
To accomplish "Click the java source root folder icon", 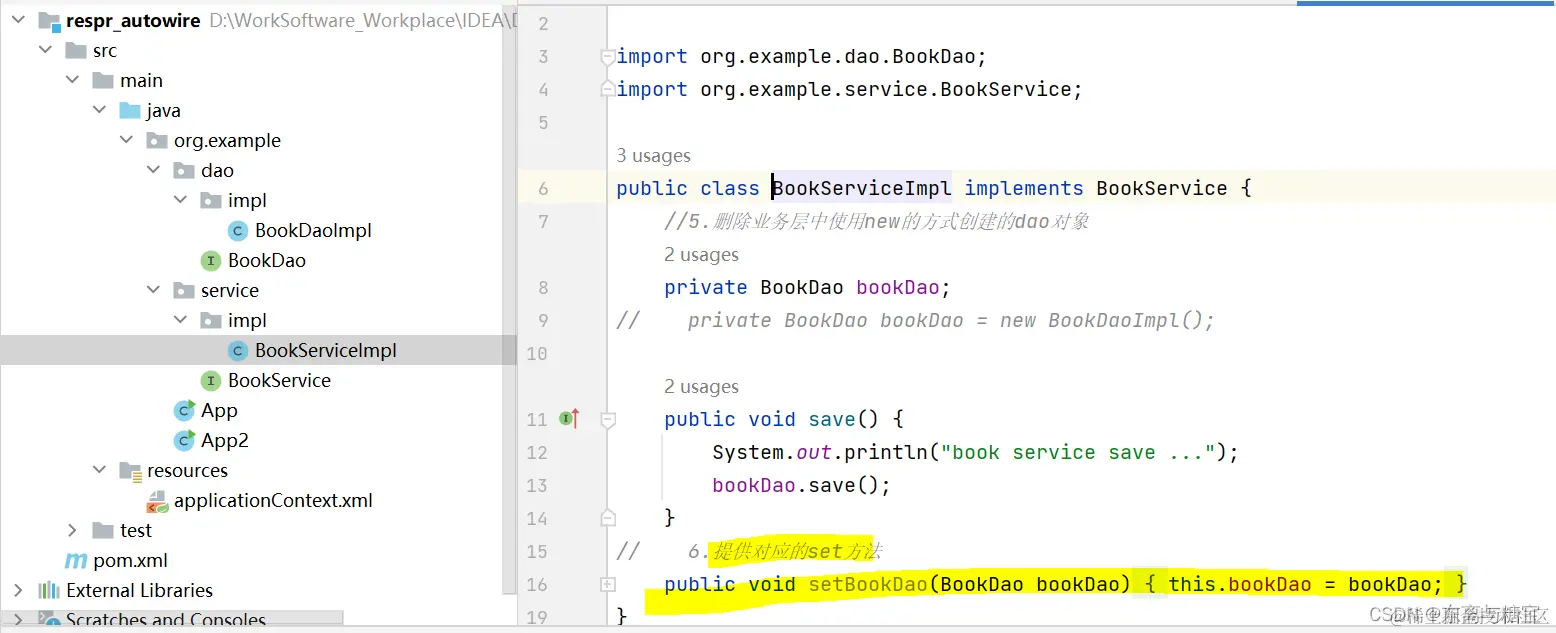I will coord(130,110).
